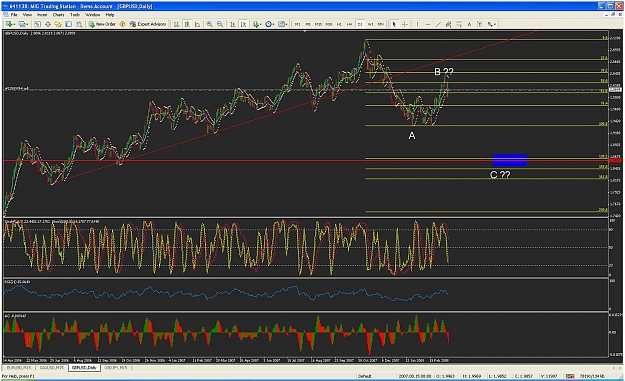This screenshot has width=625, height=381.
Task: Open the Charts menu
Action: pos(59,15)
